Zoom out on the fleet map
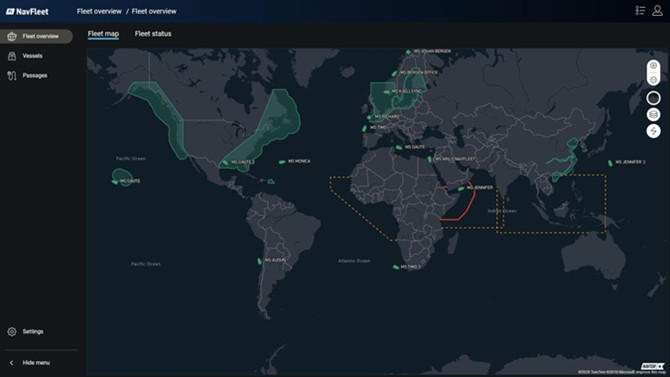The image size is (670, 377). [x=653, y=80]
